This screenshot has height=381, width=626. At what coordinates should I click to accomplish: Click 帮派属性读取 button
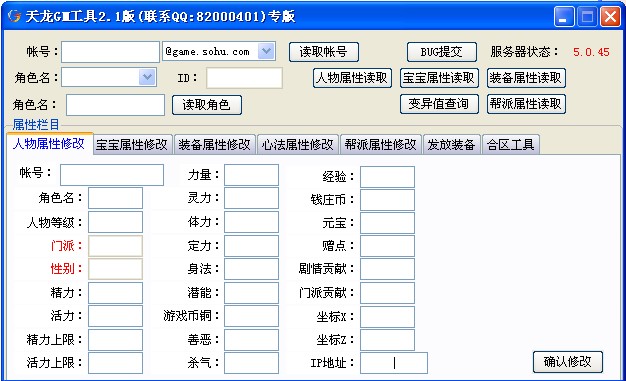coord(526,104)
